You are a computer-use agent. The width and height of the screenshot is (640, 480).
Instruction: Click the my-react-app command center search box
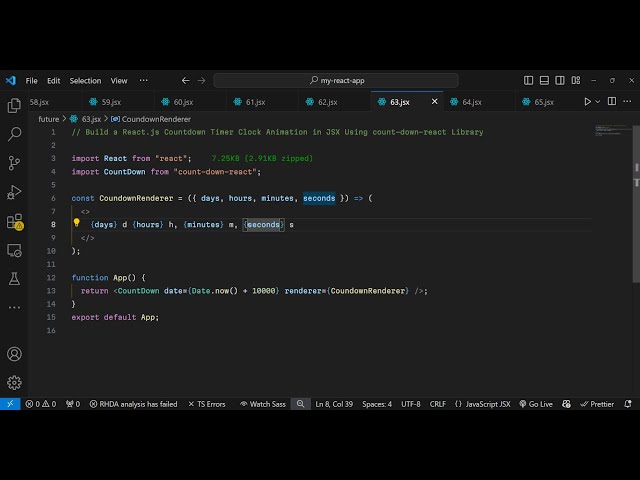click(336, 80)
